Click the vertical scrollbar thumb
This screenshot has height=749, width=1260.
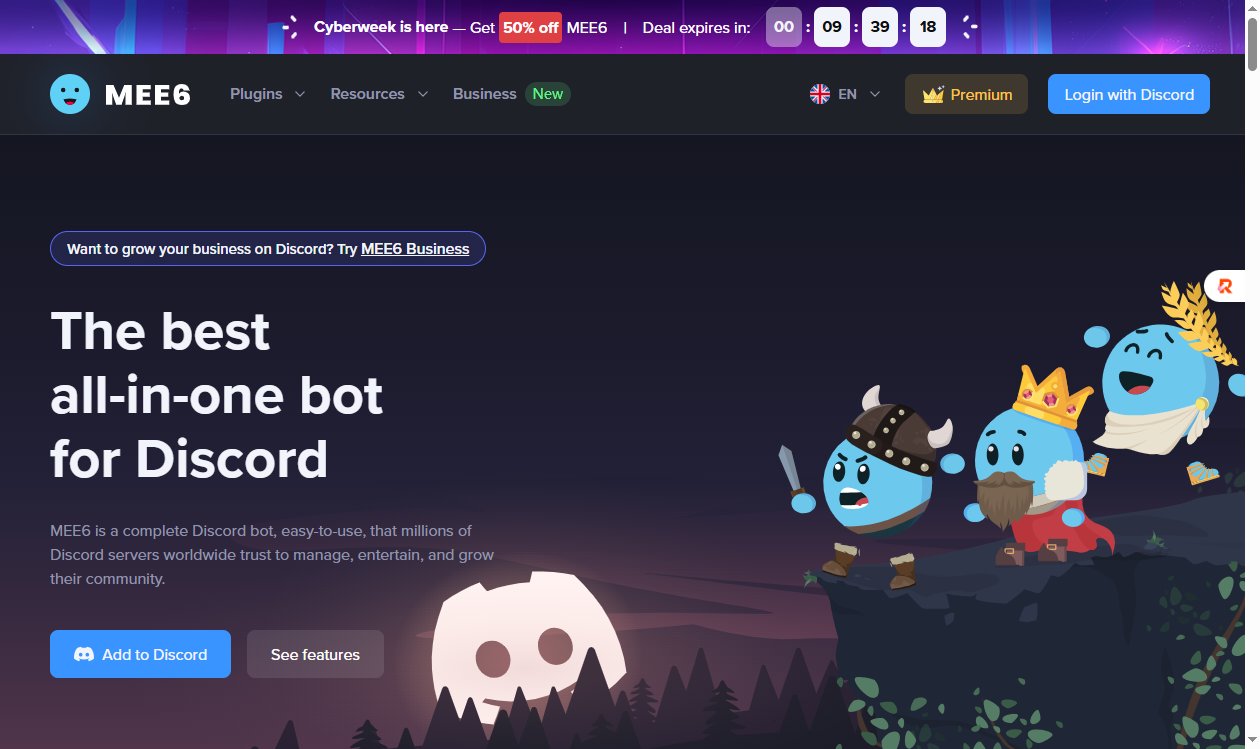(1251, 40)
